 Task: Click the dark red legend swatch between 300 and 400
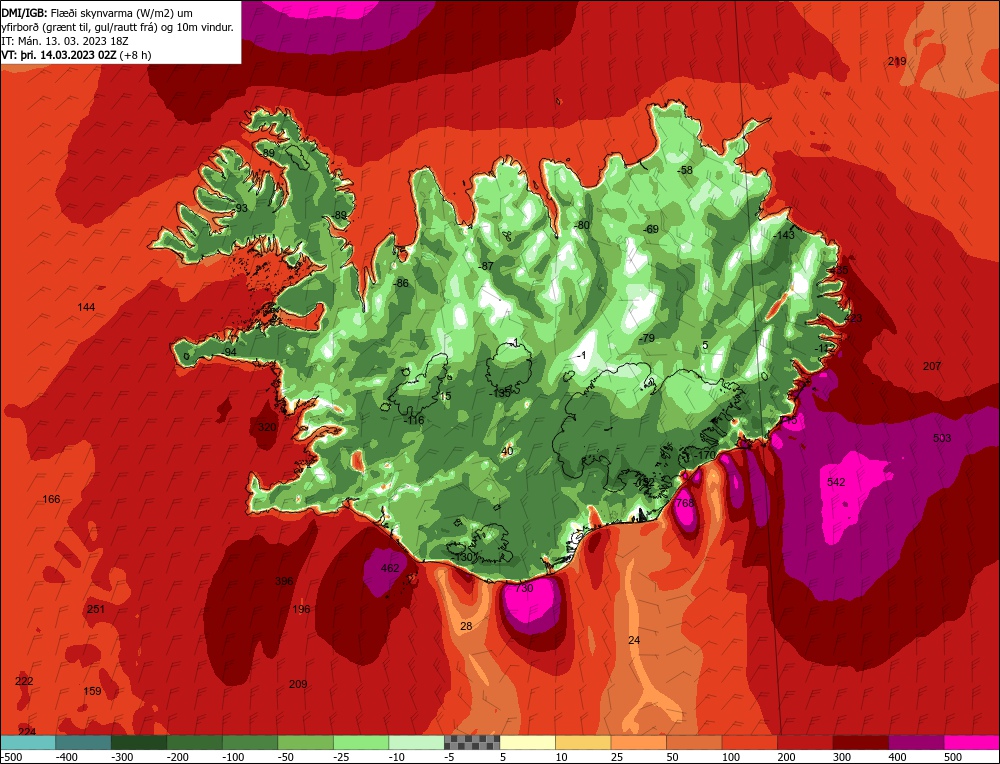coord(861,742)
